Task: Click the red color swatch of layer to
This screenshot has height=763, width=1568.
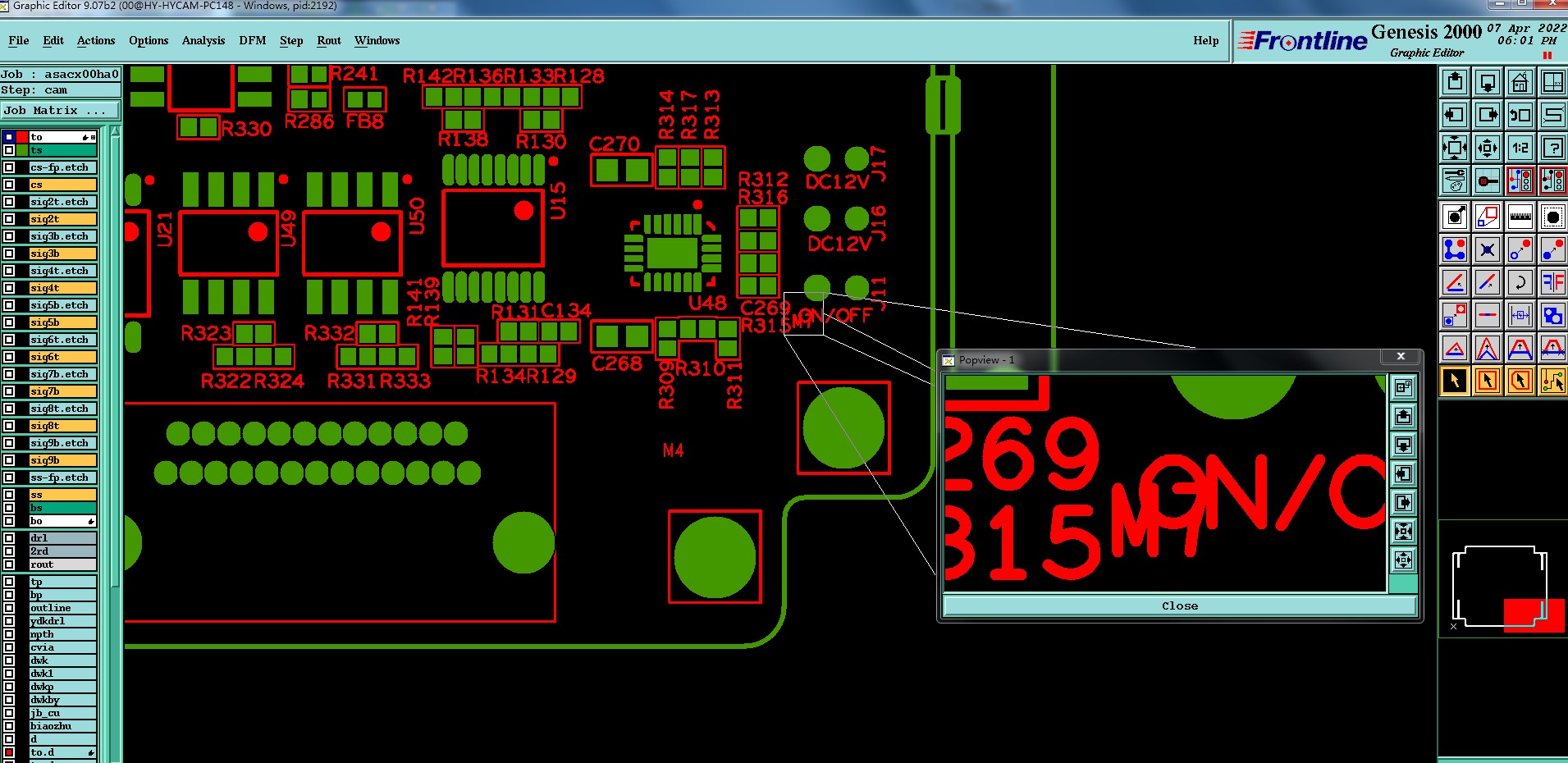Action: point(22,137)
